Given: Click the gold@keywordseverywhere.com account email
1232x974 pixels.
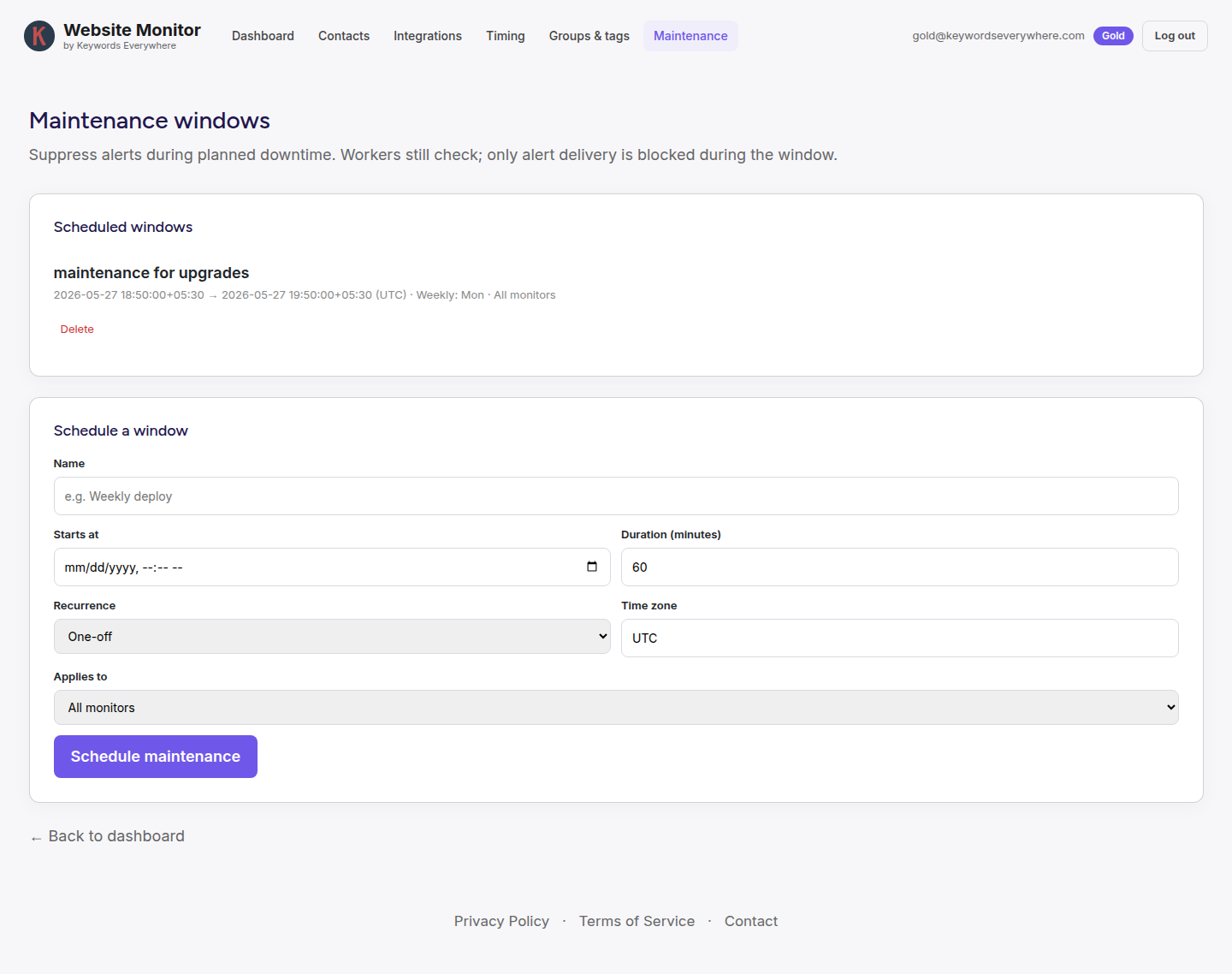Looking at the screenshot, I should point(998,36).
